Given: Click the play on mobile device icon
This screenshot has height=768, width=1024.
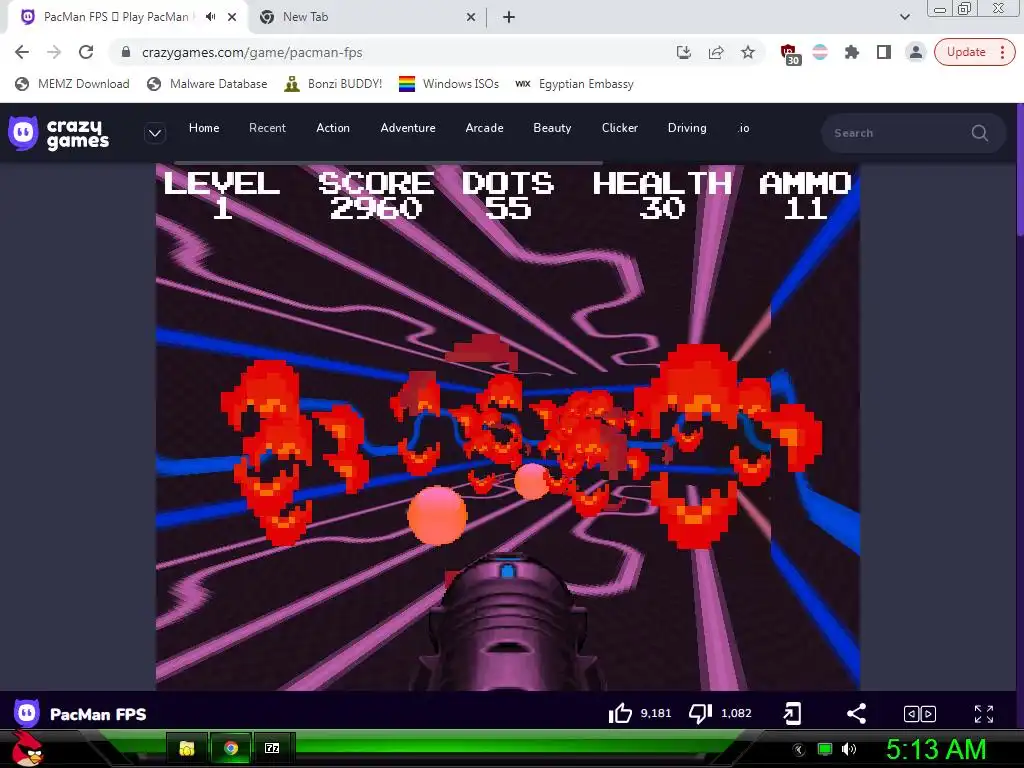Looking at the screenshot, I should tap(792, 713).
